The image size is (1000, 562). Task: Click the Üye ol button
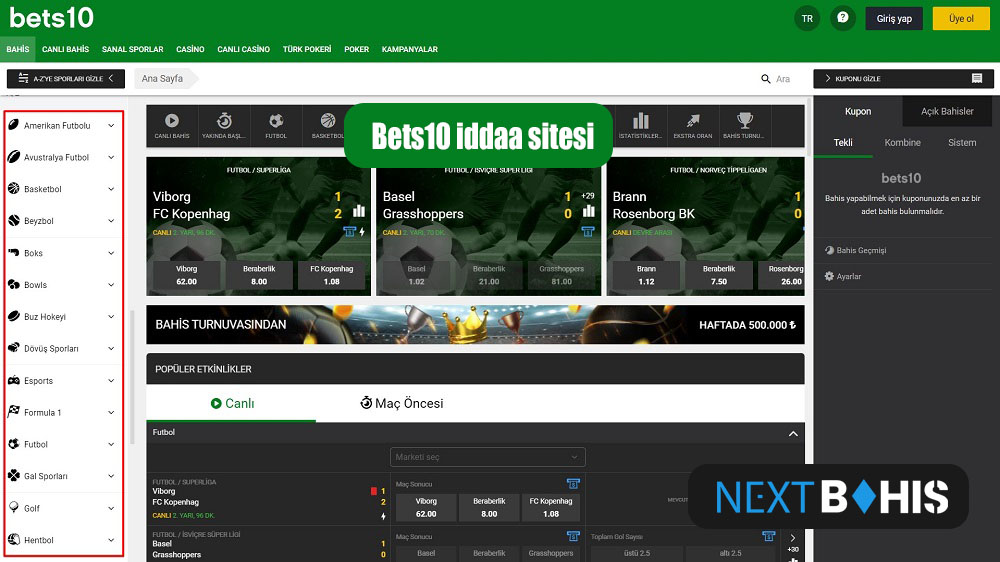coord(961,18)
